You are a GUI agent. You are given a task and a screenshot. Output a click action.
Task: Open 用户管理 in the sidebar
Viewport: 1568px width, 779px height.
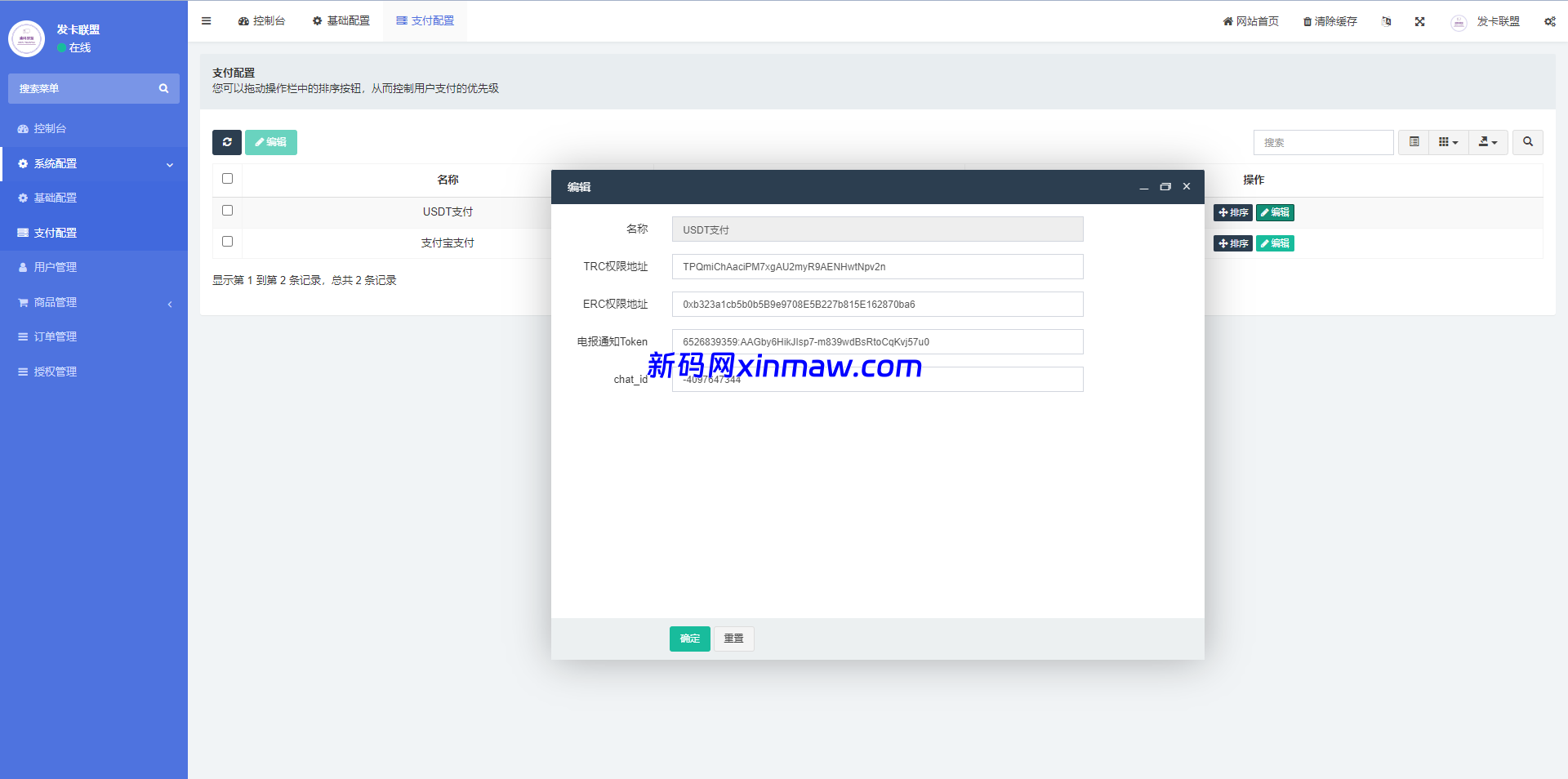click(x=56, y=268)
